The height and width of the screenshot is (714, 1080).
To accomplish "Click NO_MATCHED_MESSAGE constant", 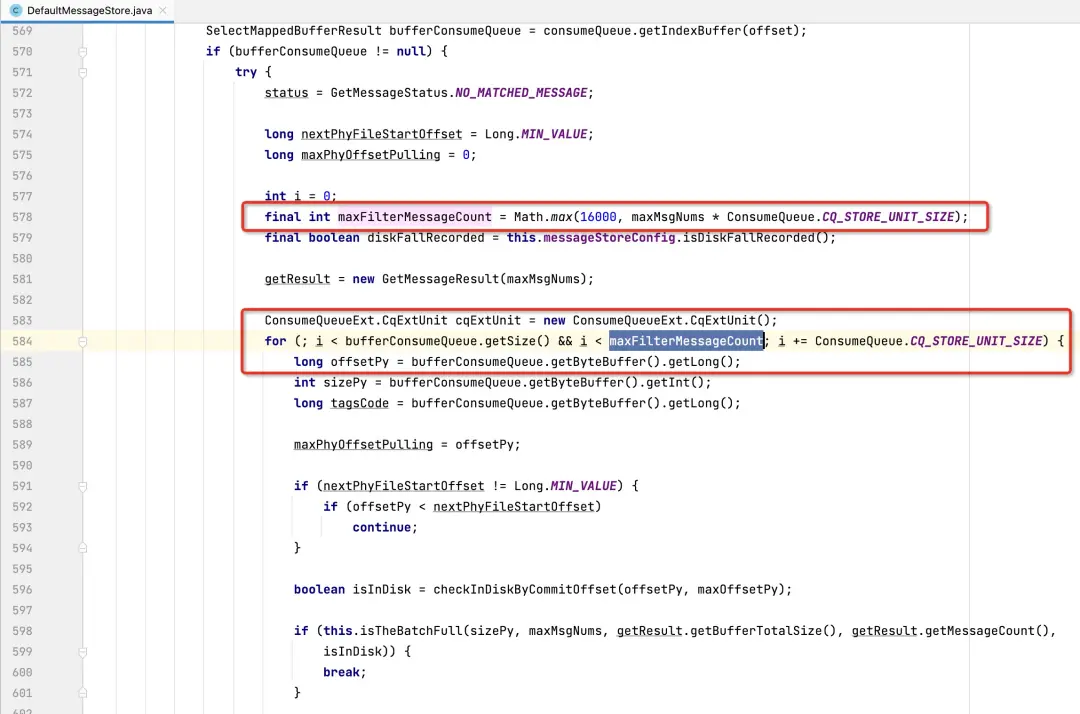I will coord(521,93).
